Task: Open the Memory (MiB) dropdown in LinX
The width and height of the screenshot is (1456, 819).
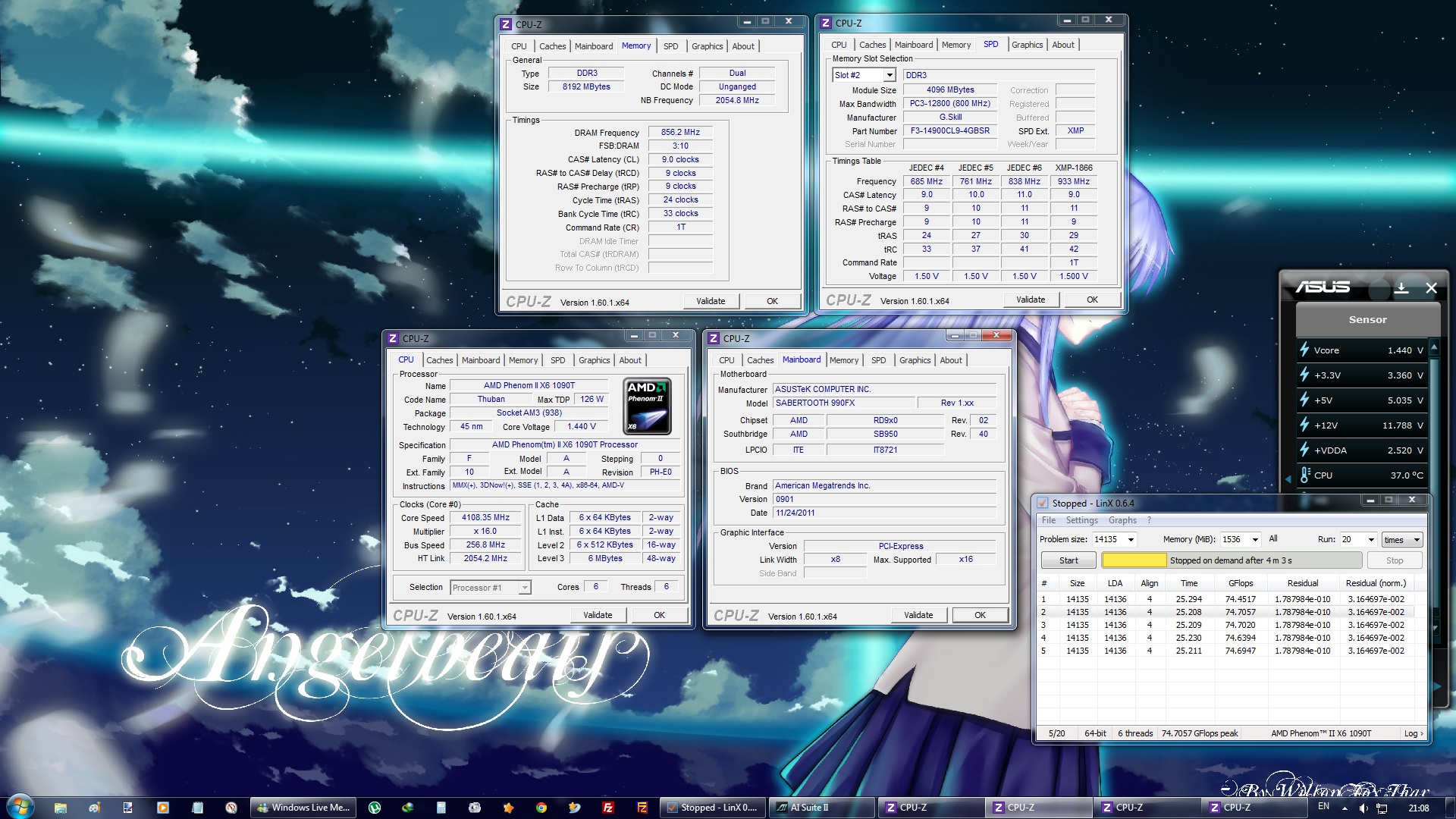Action: pos(1255,540)
